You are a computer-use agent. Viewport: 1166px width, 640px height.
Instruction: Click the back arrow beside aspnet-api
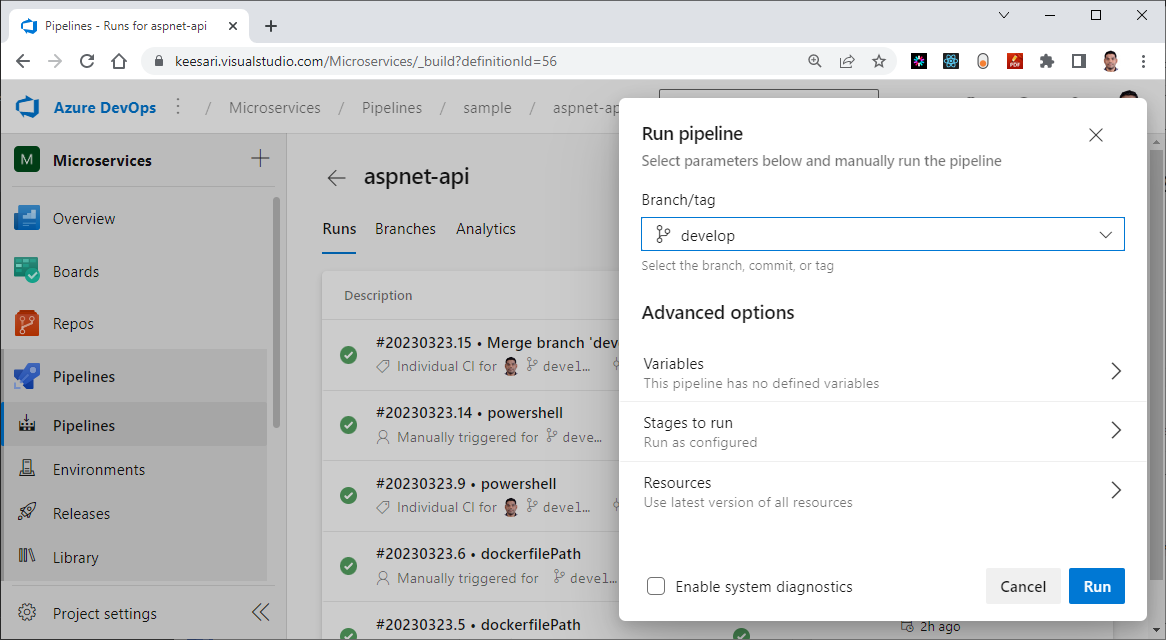[337, 178]
